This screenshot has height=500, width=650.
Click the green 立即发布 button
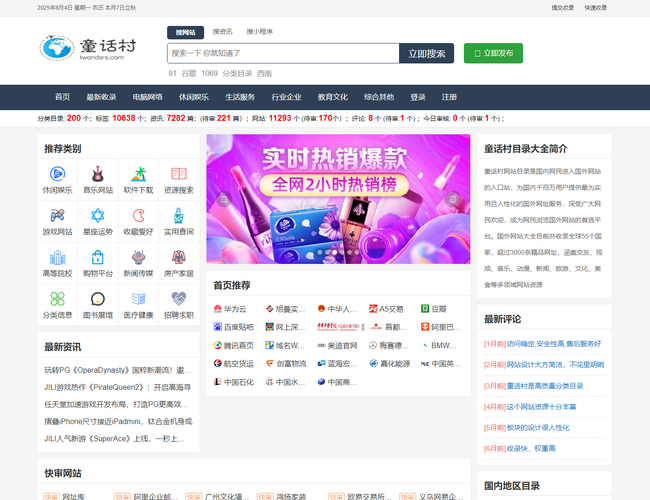[x=493, y=53]
